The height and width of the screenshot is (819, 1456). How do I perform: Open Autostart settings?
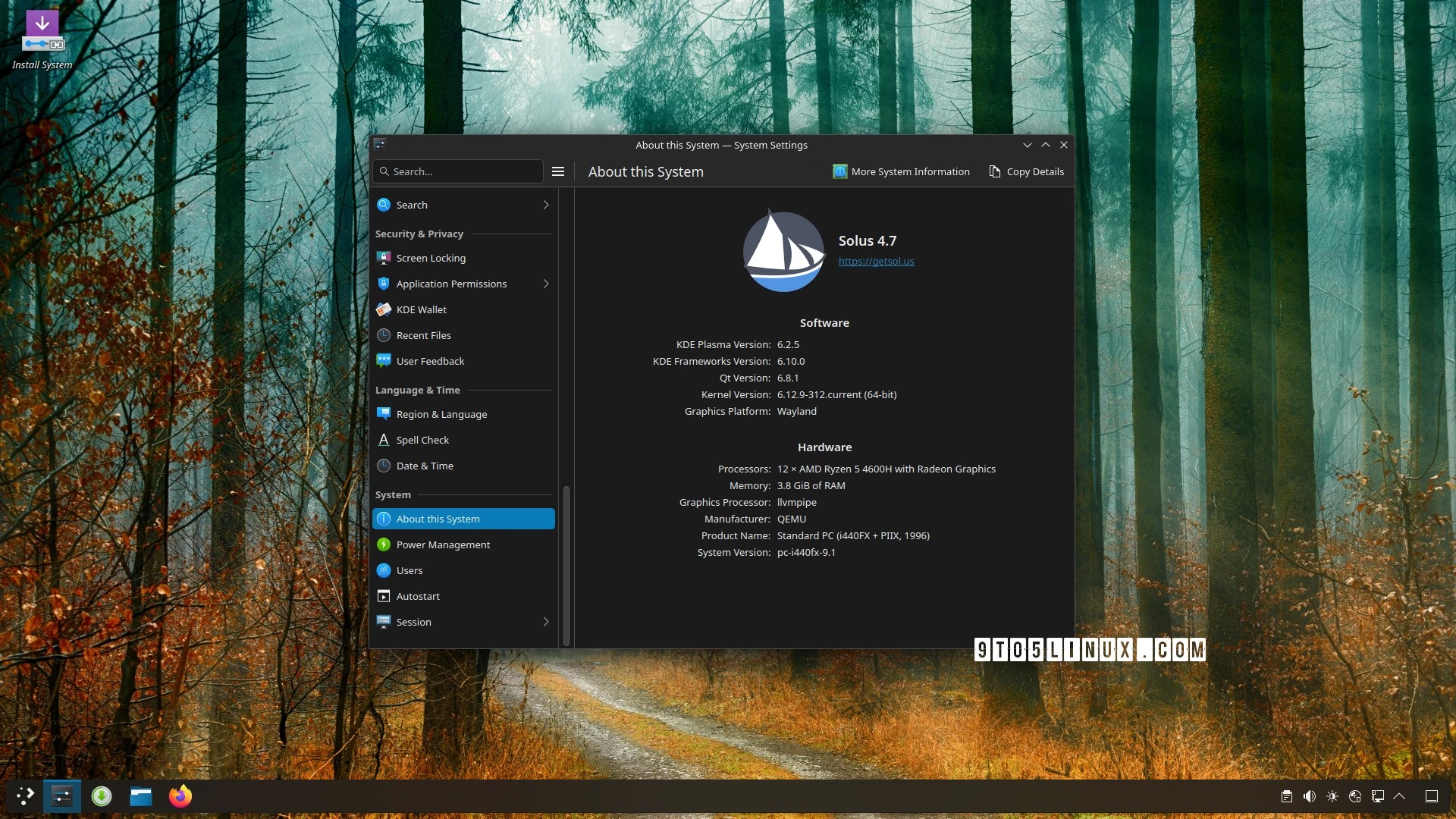pos(418,596)
